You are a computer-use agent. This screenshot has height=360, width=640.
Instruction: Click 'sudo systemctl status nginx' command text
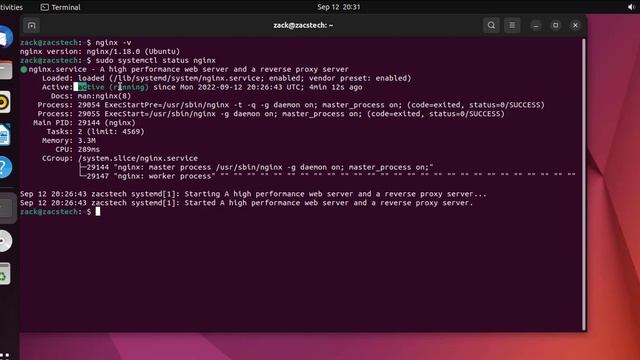pyautogui.click(x=156, y=60)
